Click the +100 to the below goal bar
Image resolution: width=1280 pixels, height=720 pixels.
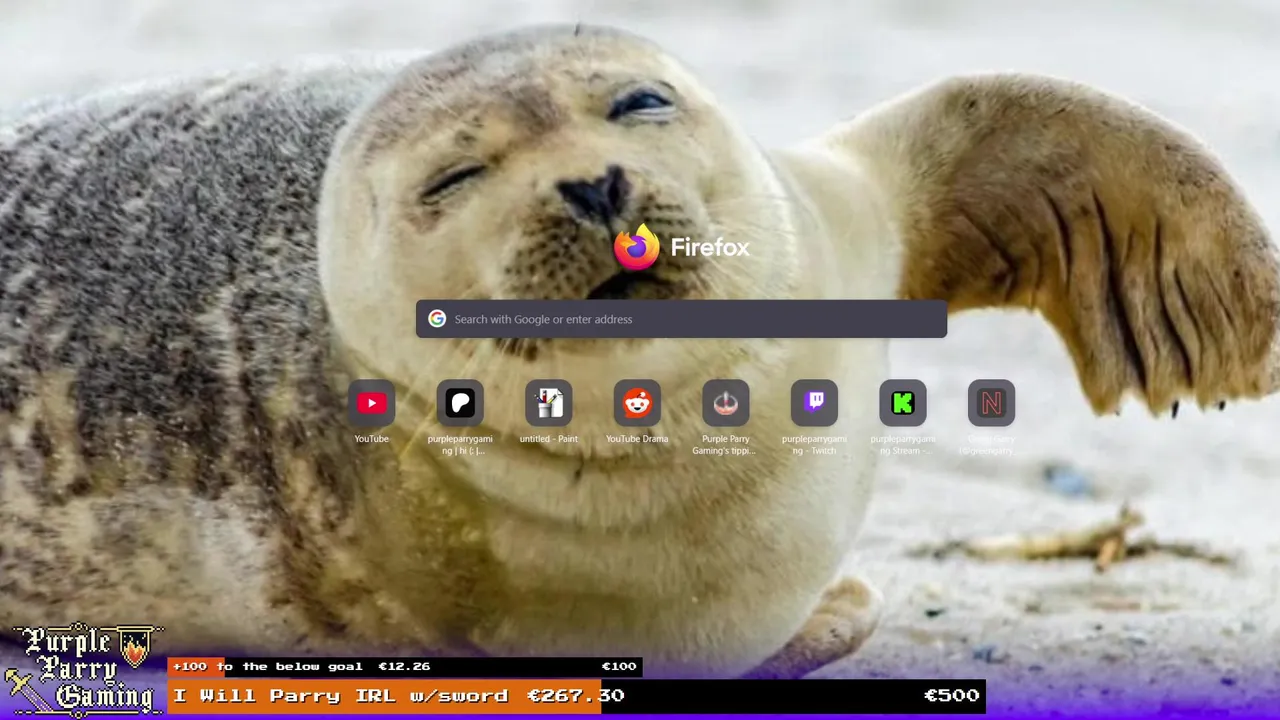405,667
